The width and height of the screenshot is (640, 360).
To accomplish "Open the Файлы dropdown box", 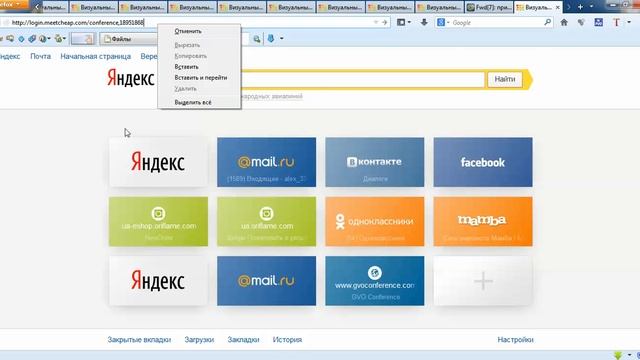I will [x=129, y=39].
